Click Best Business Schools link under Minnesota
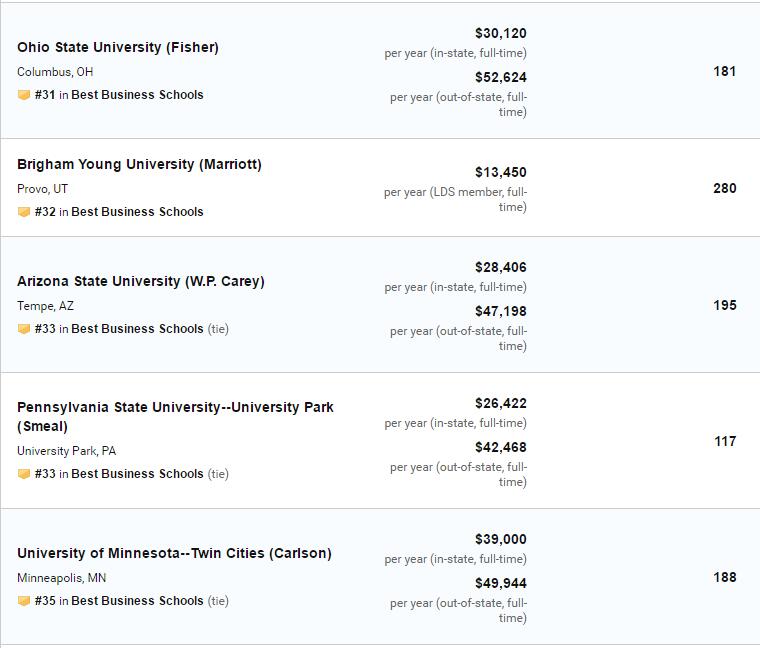 [x=137, y=601]
